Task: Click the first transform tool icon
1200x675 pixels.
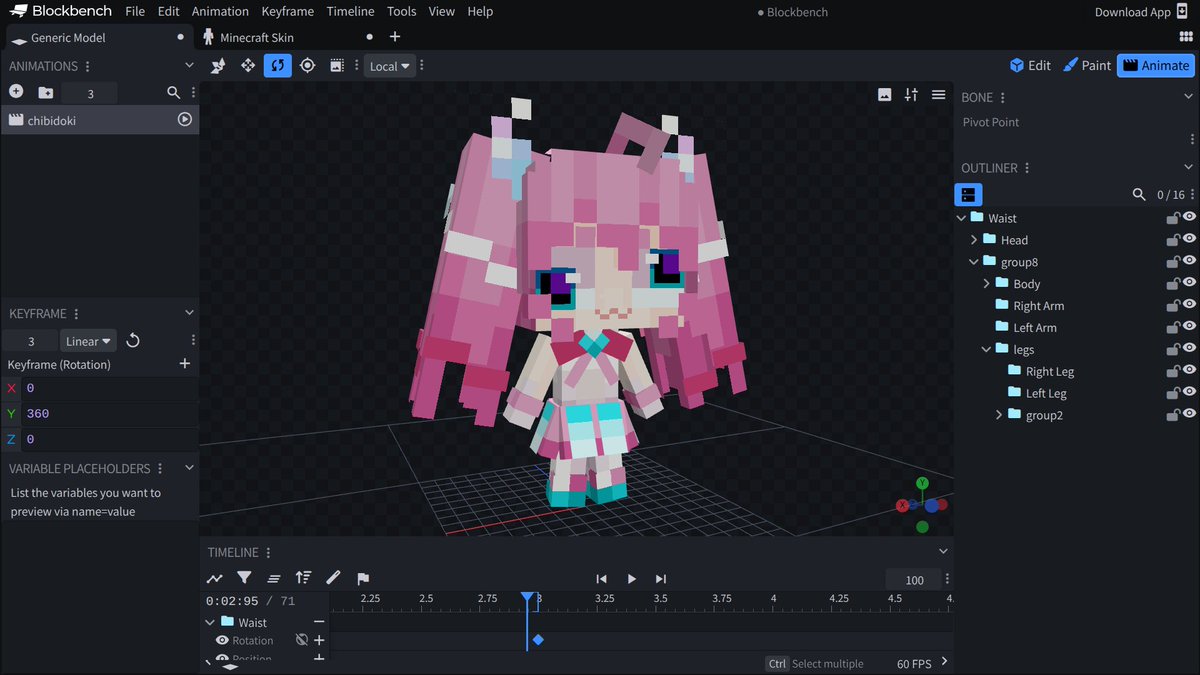Action: 218,66
